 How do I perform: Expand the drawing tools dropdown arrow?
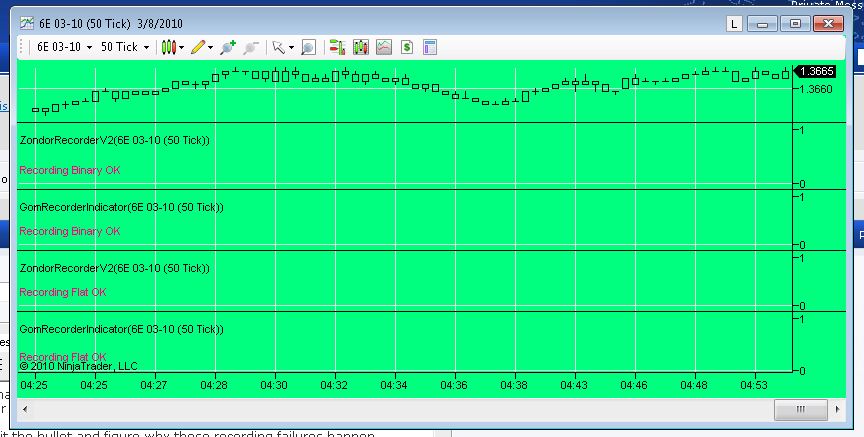[x=210, y=48]
